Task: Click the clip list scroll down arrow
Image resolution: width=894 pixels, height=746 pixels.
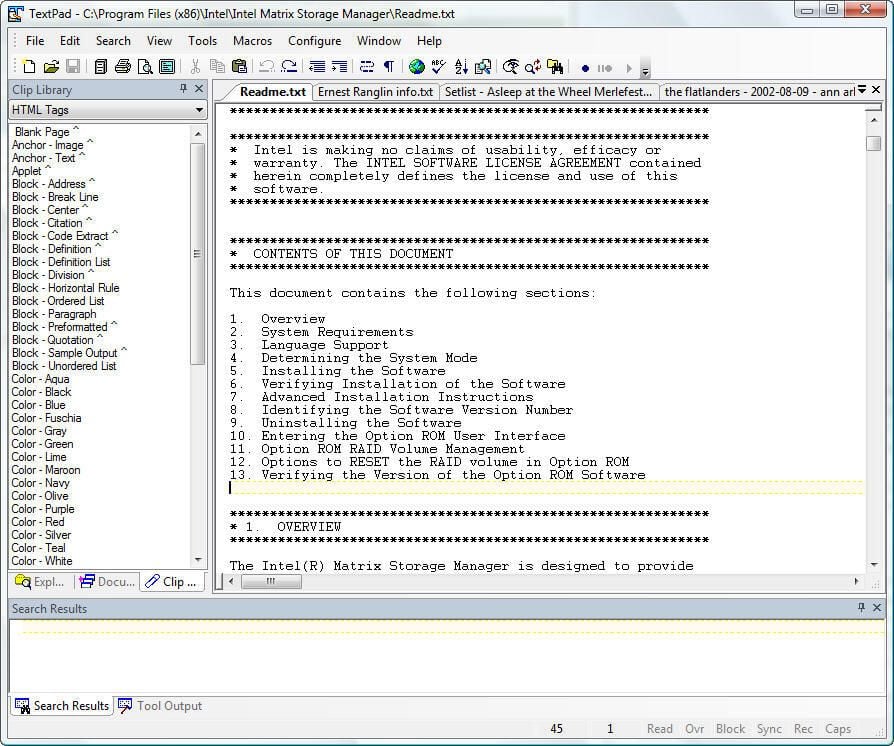Action: tap(198, 560)
